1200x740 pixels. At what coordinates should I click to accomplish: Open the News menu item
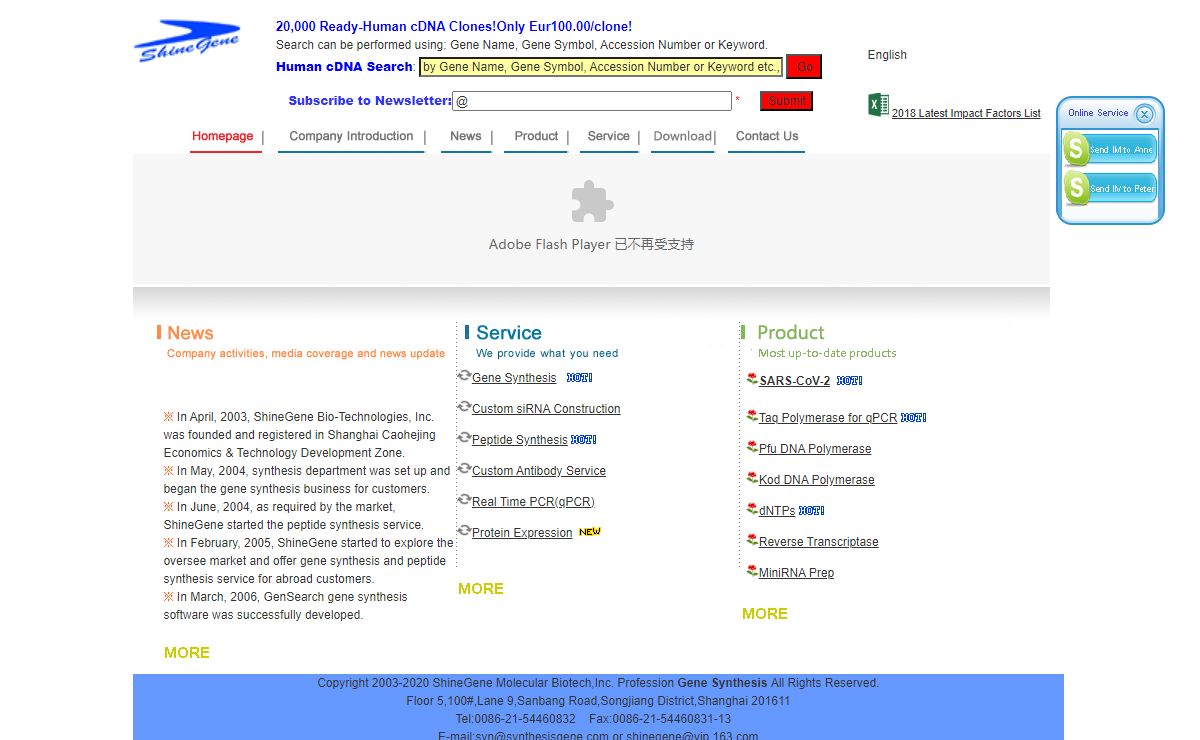pyautogui.click(x=466, y=136)
